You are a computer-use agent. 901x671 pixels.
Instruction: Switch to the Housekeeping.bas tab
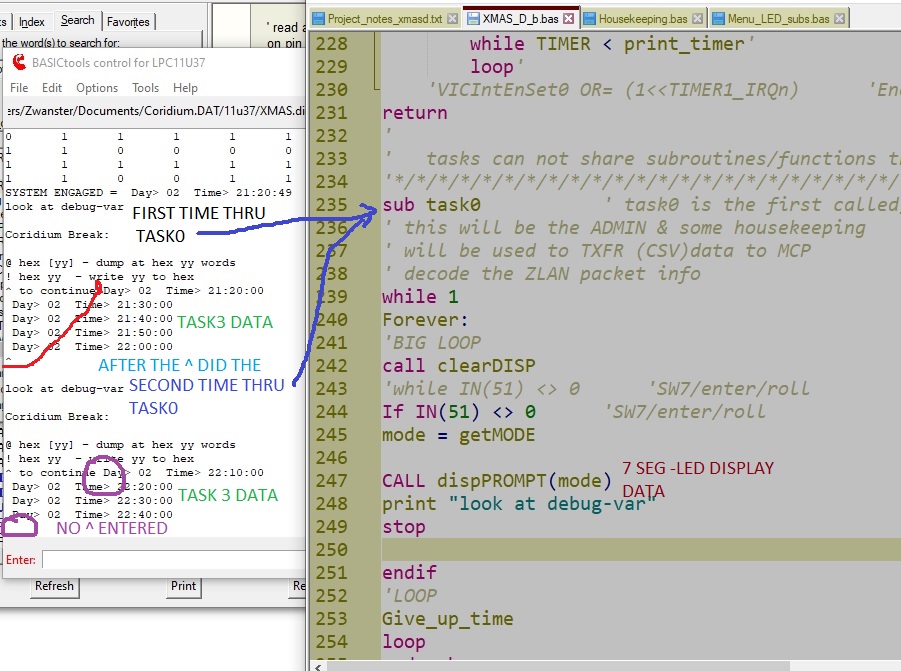click(x=643, y=18)
